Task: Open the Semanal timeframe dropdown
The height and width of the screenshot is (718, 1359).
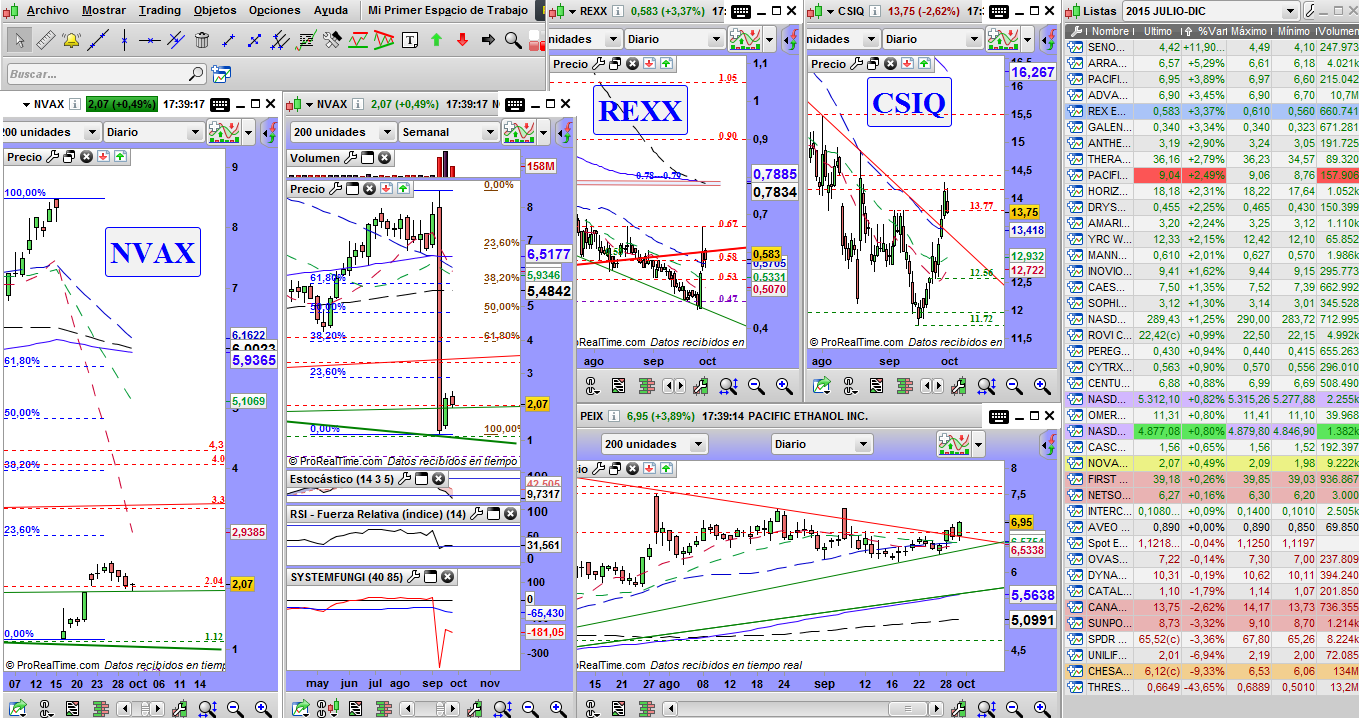Action: tap(489, 132)
